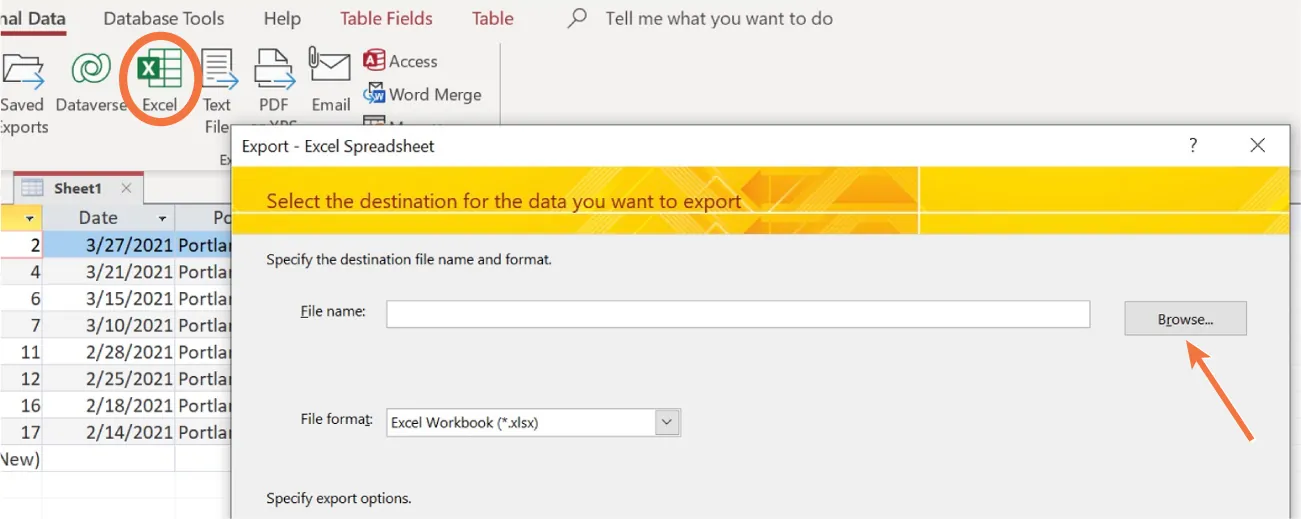Click the Tell me search box
1301x519 pixels.
pyautogui.click(x=718, y=18)
